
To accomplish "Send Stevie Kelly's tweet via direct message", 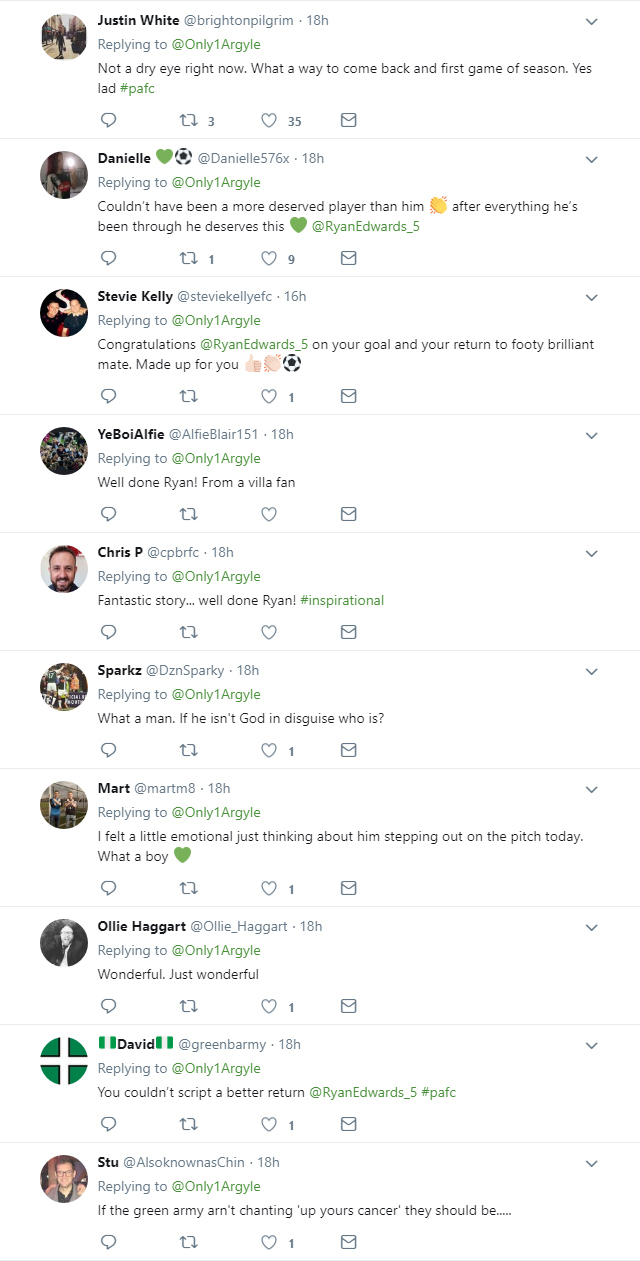I will point(348,397).
